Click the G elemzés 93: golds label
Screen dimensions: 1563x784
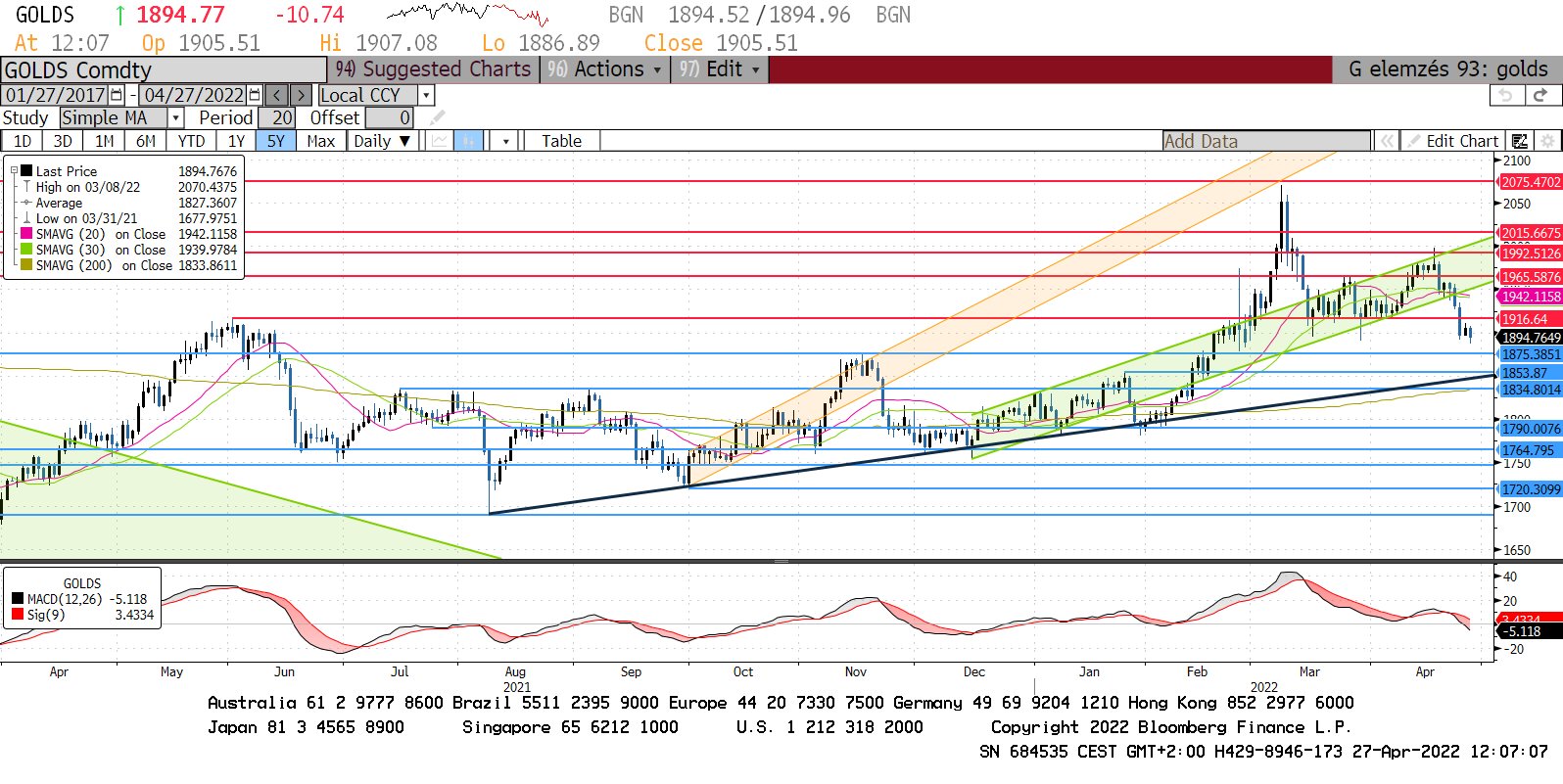(1447, 69)
